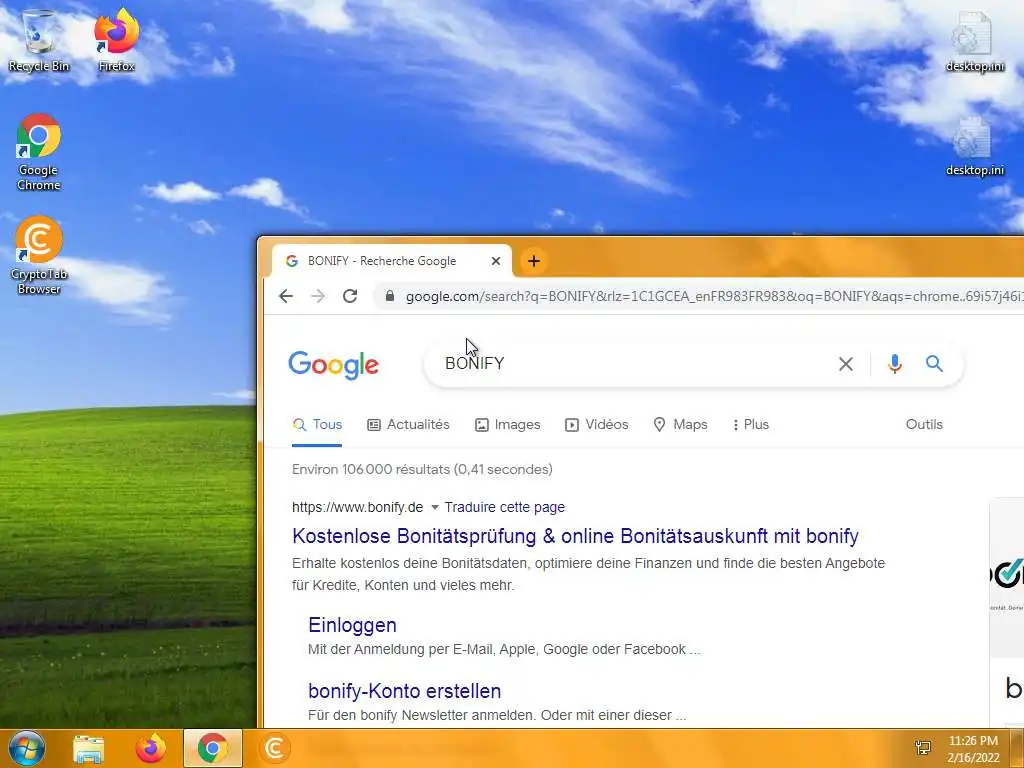The height and width of the screenshot is (768, 1024).
Task: Select the Firefox desktop shortcut
Action: [x=117, y=39]
